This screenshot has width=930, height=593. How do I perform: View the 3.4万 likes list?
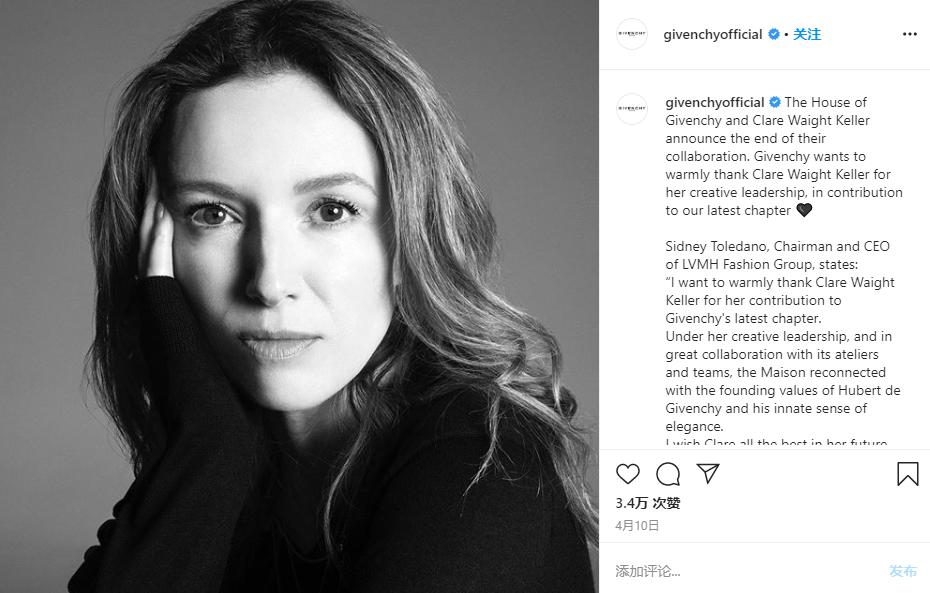[647, 503]
